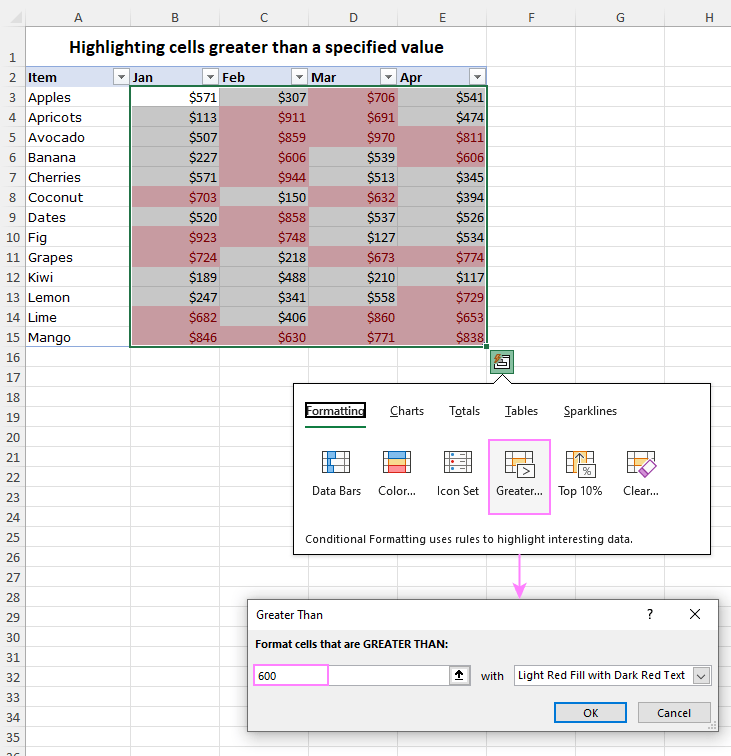Open the Item column filter dropdown
Screen dimensions: 731x756
coord(121,77)
